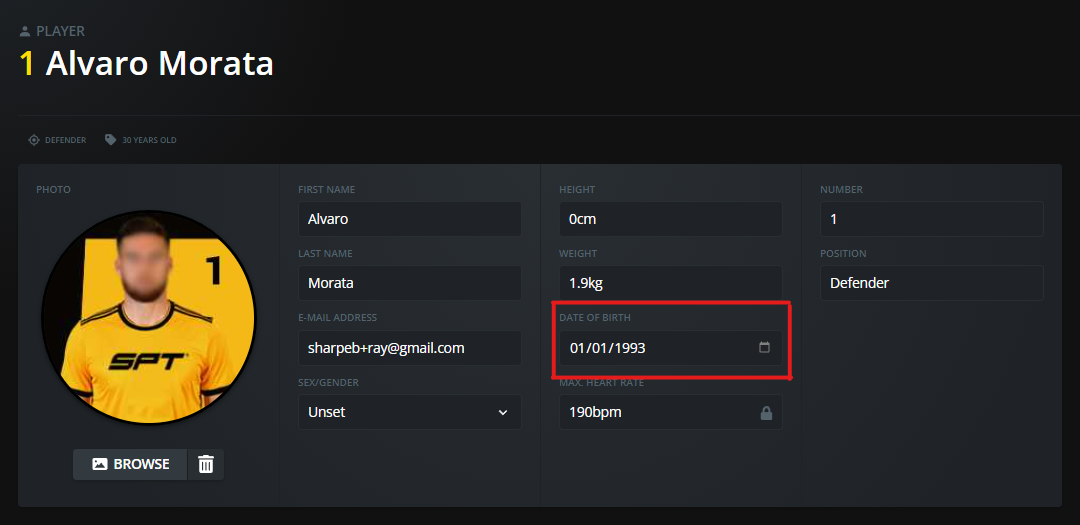Click the PLAYER label above the name
Image resolution: width=1080 pixels, height=525 pixels.
61,31
